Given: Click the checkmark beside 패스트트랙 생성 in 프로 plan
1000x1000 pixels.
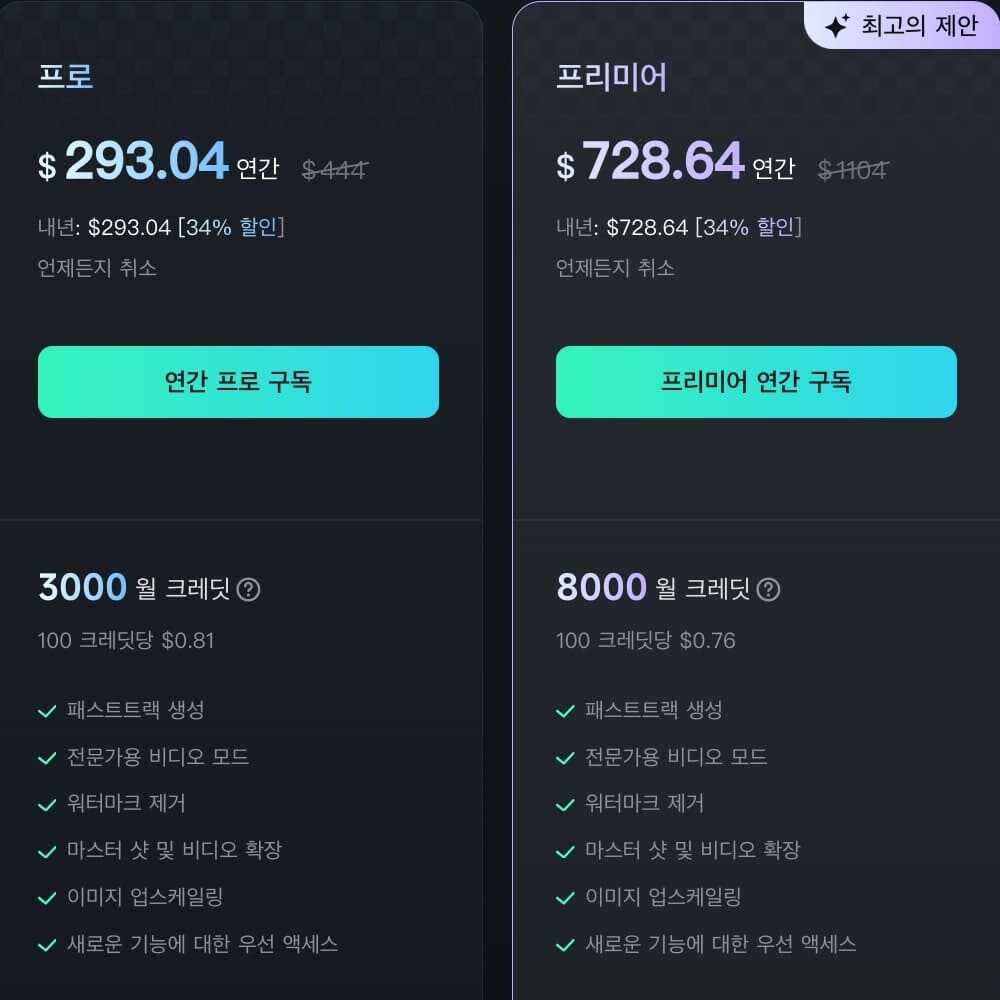Looking at the screenshot, I should [x=47, y=711].
